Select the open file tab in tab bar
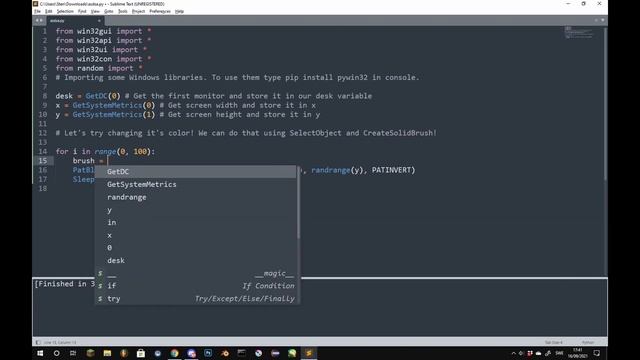This screenshot has height=360, width=640. click(75, 20)
